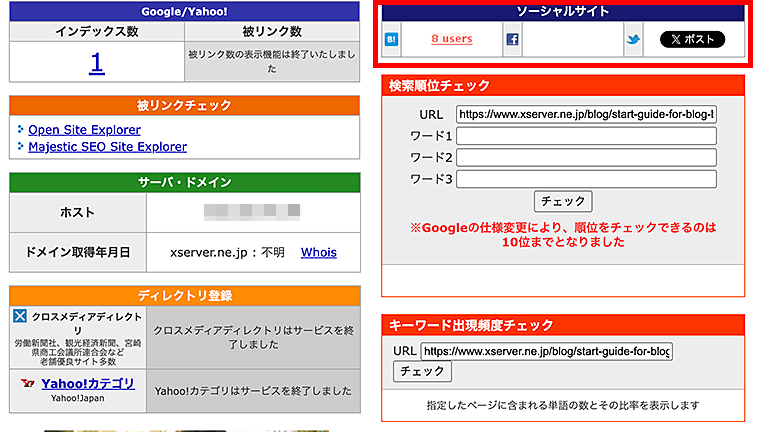760x432 pixels.
Task: Open Majestic SEO Site Explorer link
Action: click(108, 147)
